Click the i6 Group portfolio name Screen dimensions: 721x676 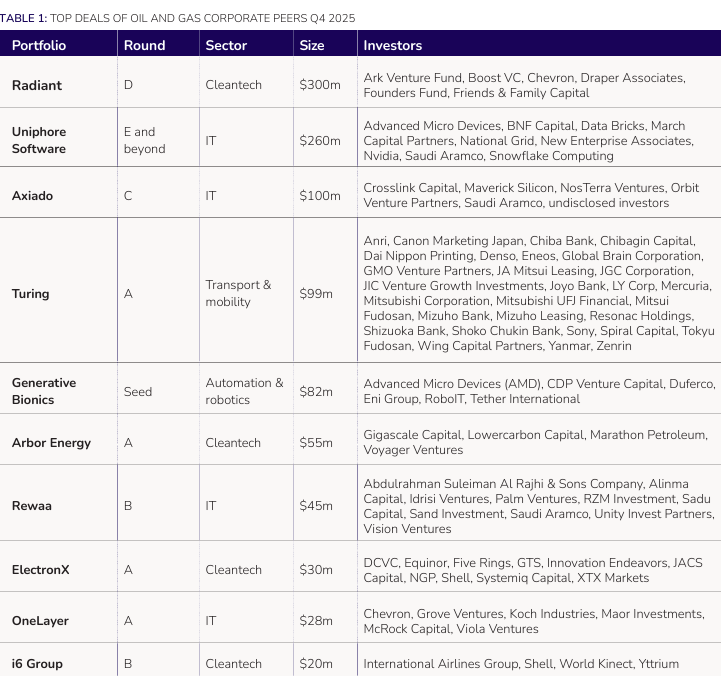39,664
